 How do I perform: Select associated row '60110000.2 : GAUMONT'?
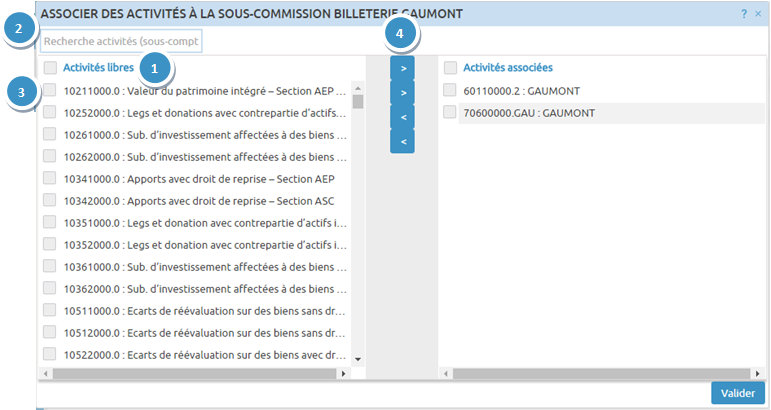pyautogui.click(x=521, y=91)
